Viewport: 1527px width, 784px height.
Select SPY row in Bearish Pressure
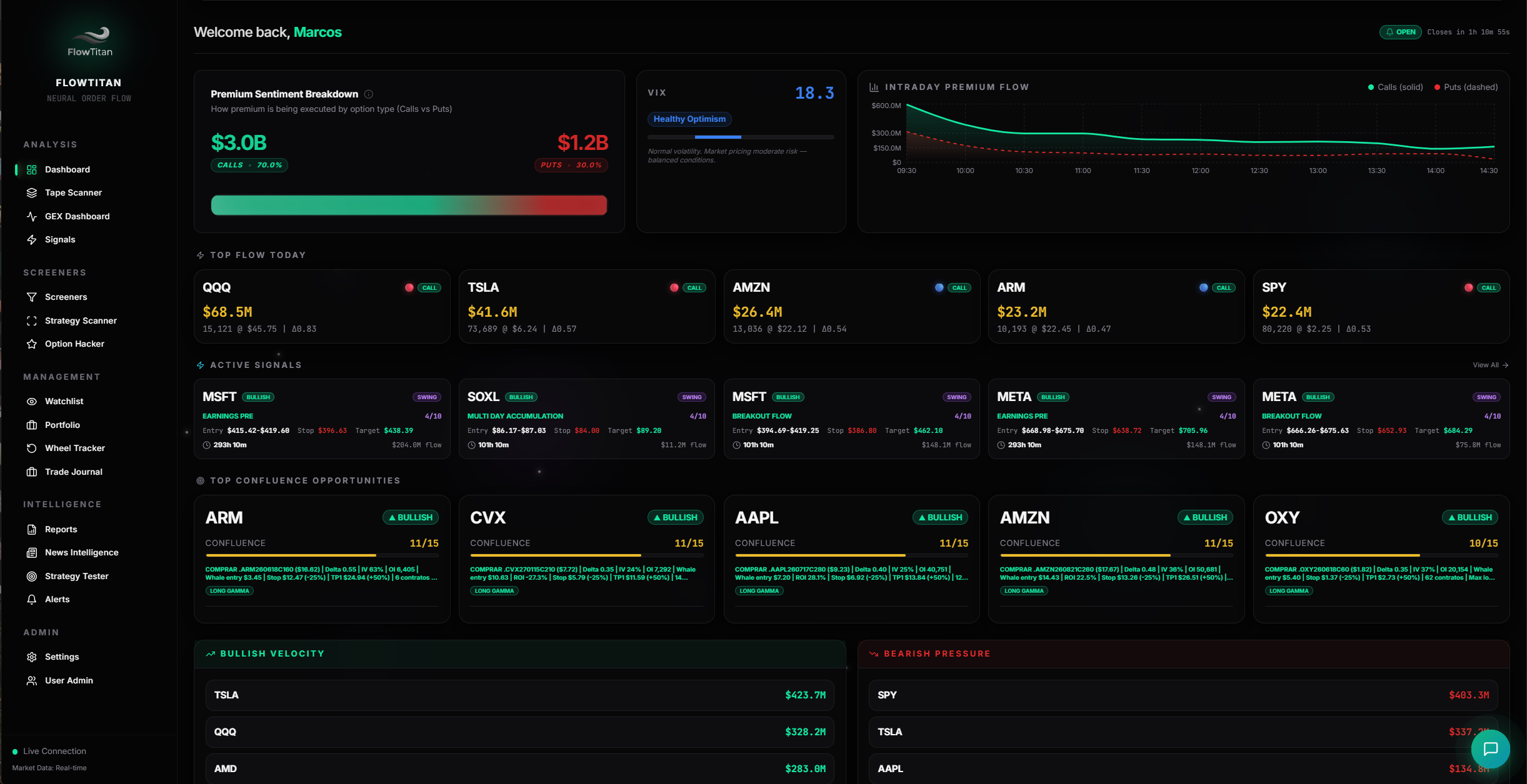pyautogui.click(x=1183, y=695)
